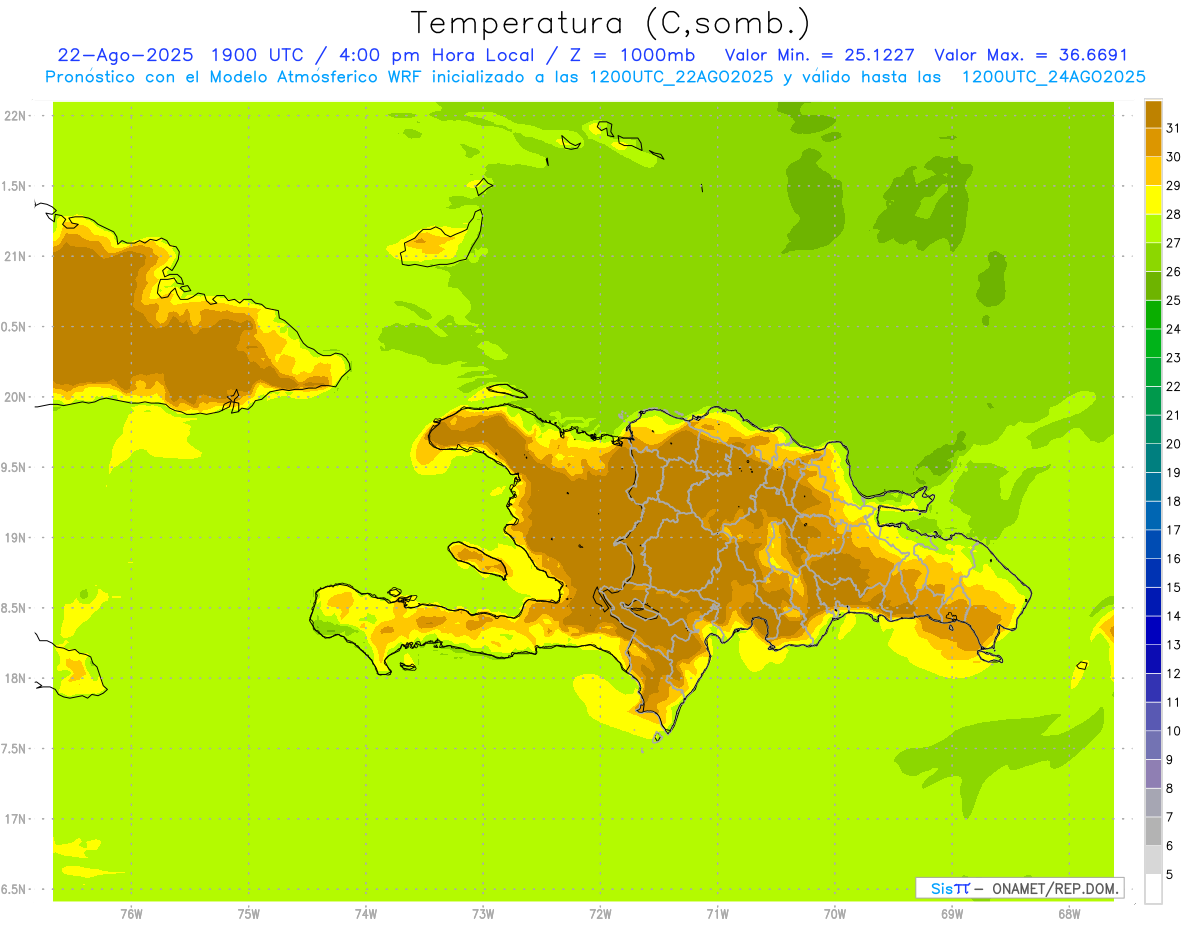This screenshot has height=927, width=1200.
Task: Click the "19N" latitude label
Action: coord(14,538)
